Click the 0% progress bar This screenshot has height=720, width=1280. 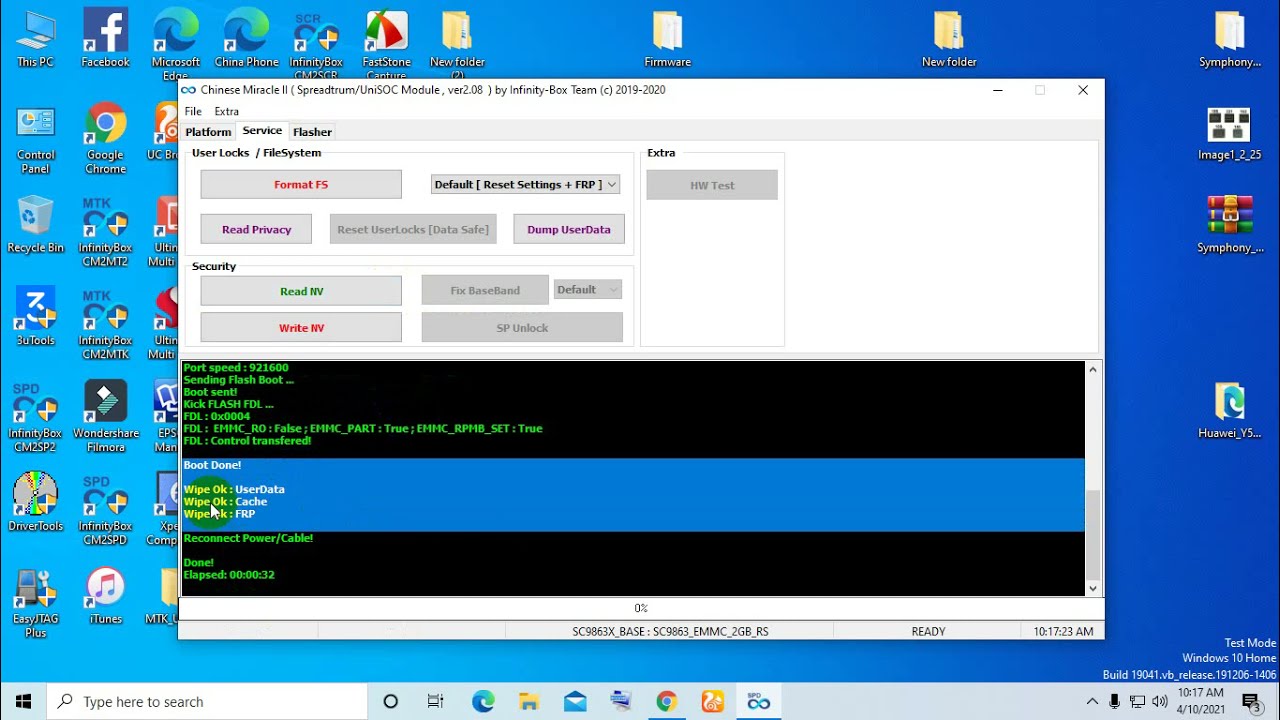(x=641, y=608)
